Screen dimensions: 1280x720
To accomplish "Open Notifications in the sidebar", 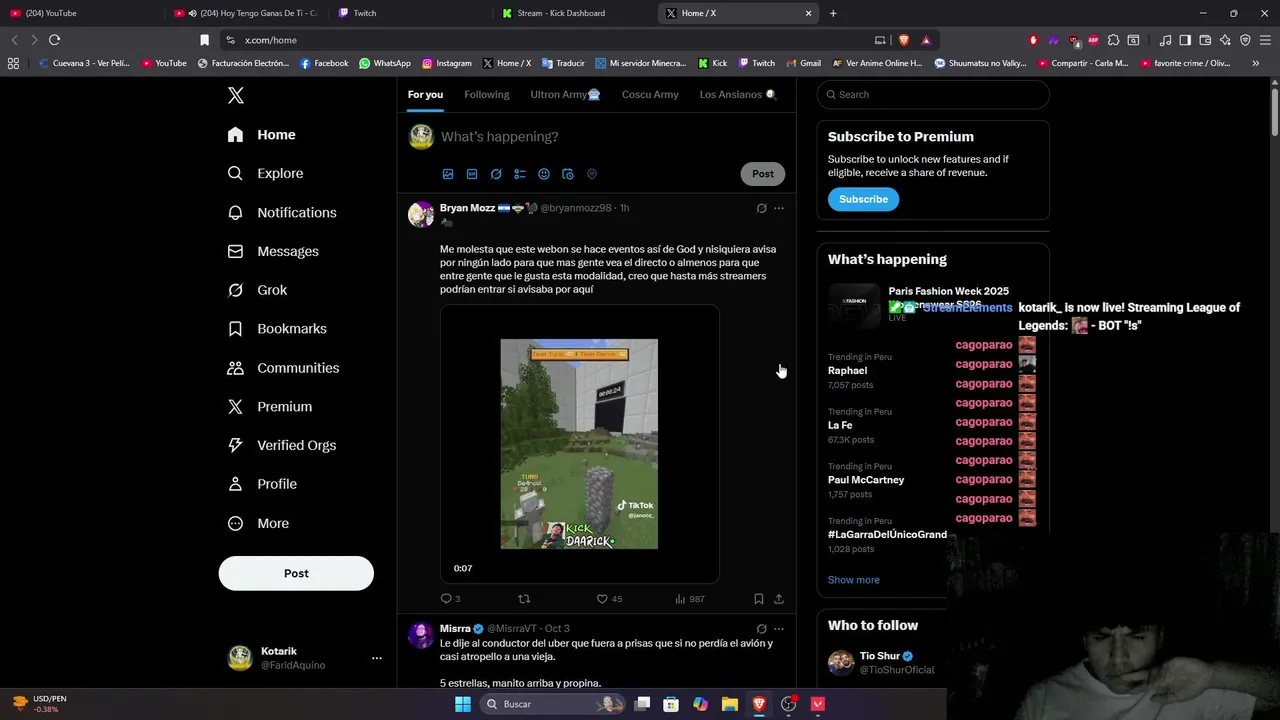I will pyautogui.click(x=282, y=212).
